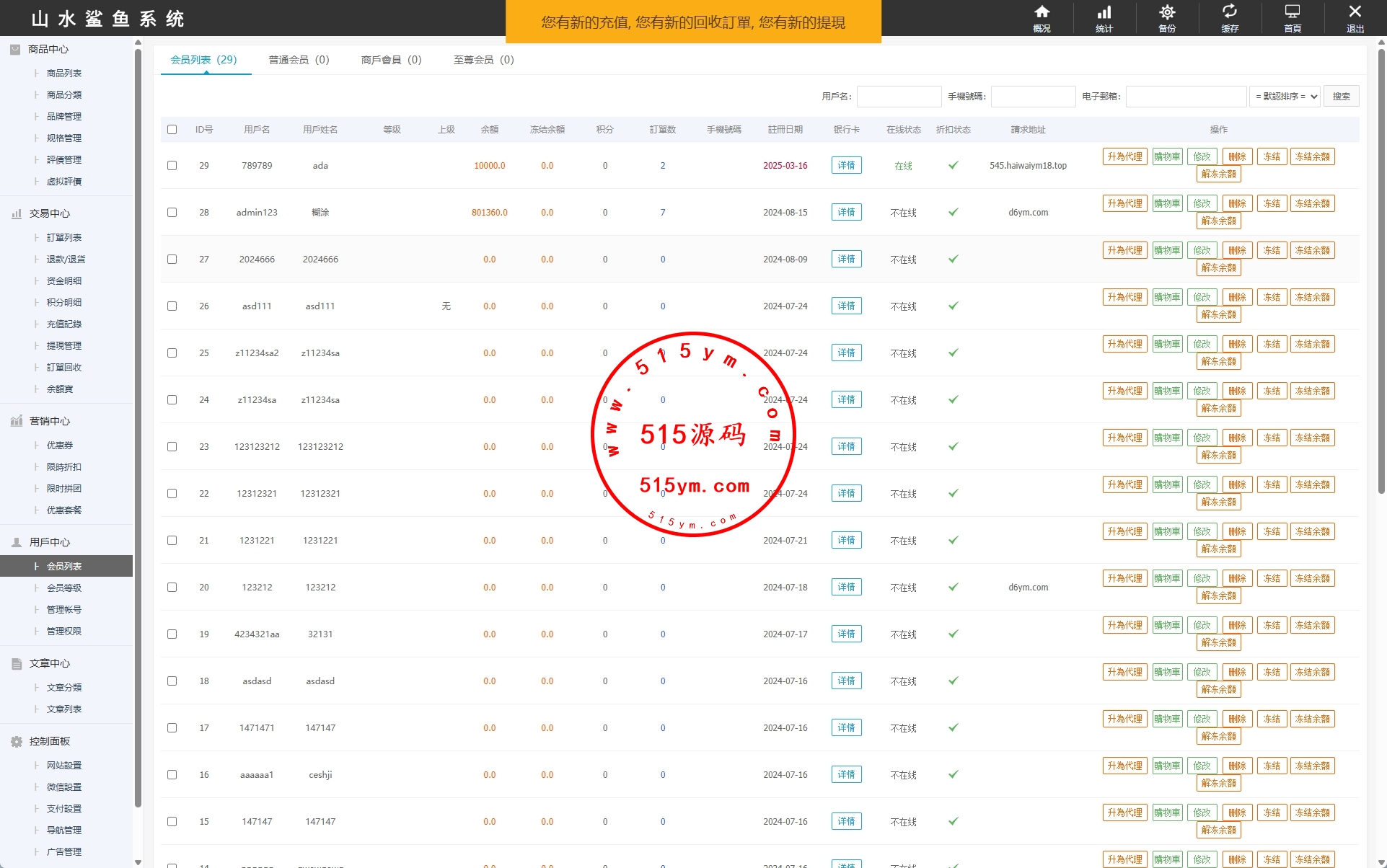Click the 备份 backup gear icon
Screen dimensions: 1387x868
coord(1167,12)
